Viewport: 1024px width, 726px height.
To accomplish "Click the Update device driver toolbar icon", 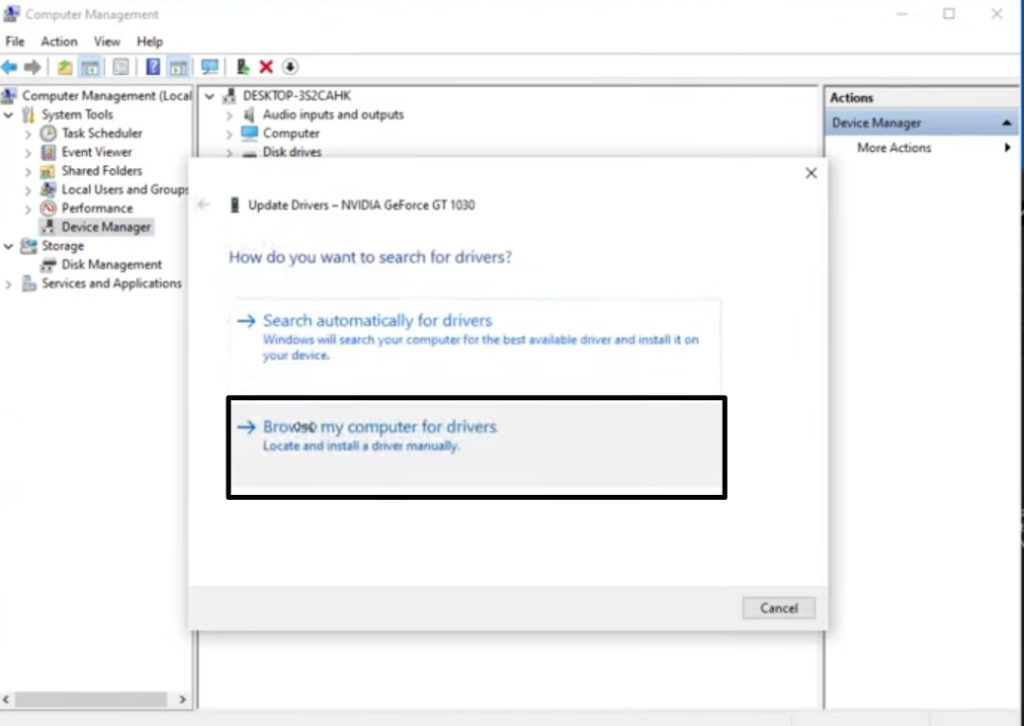I will (x=242, y=67).
